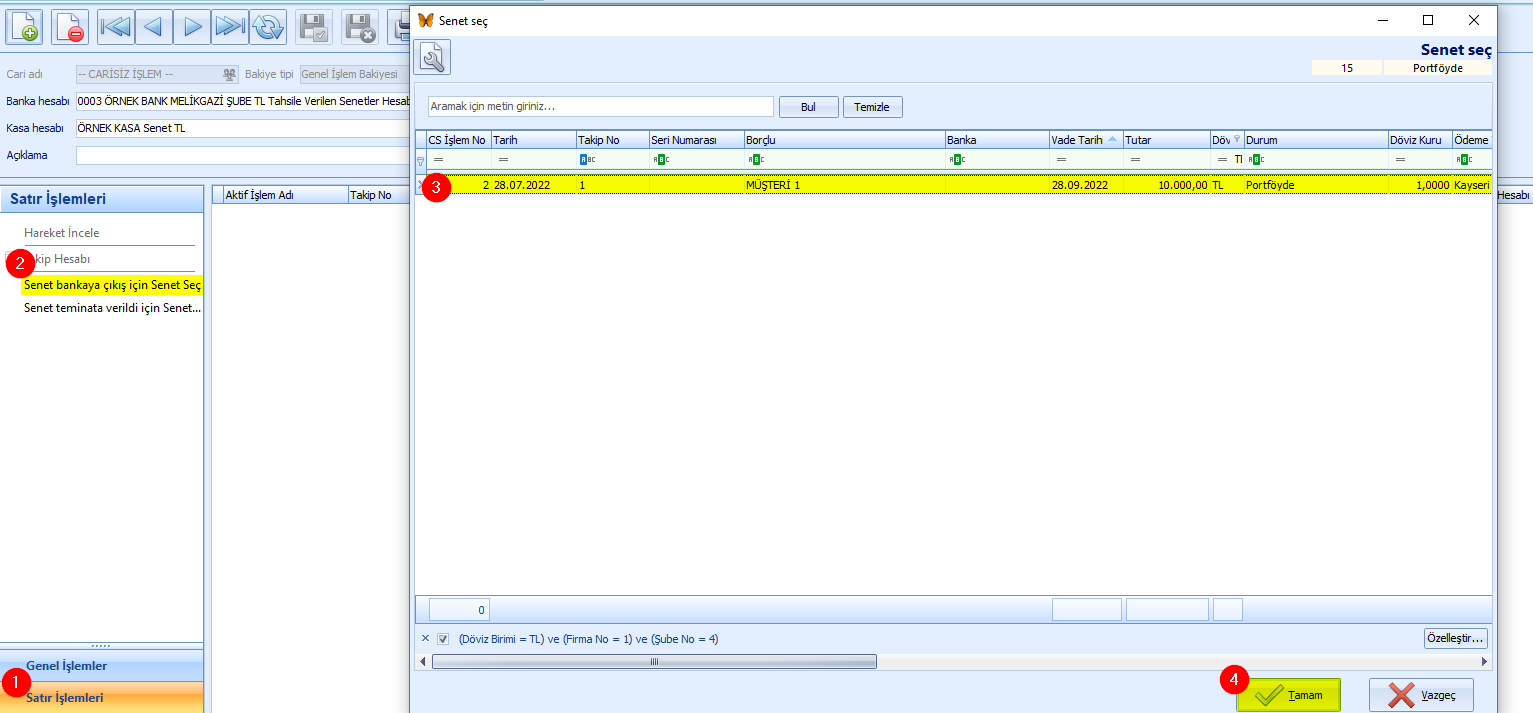The height and width of the screenshot is (713, 1533).
Task: Go to the next record arrow
Action: 191,27
